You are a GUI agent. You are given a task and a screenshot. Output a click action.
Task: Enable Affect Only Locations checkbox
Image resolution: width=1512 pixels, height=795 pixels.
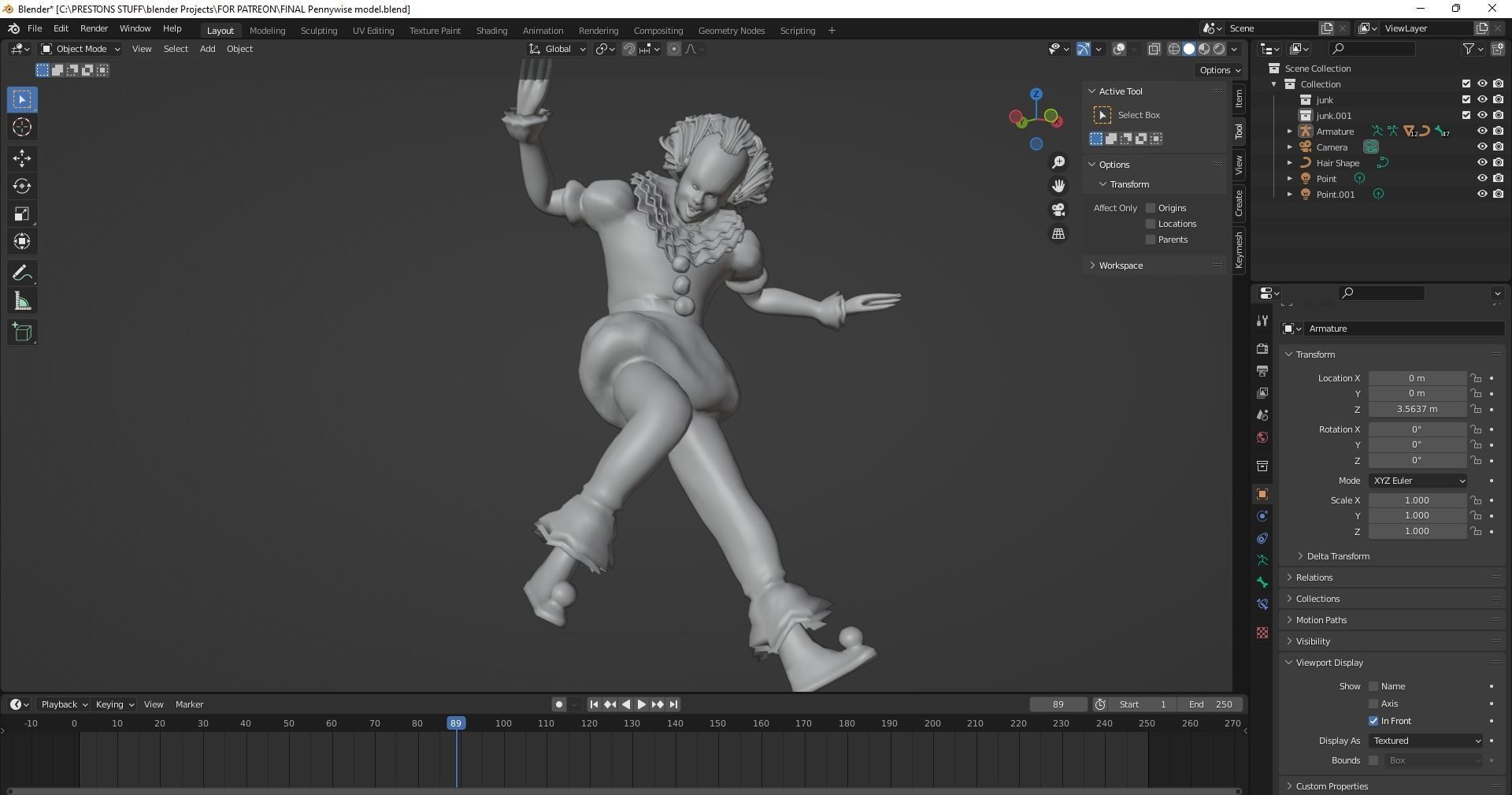(x=1151, y=224)
